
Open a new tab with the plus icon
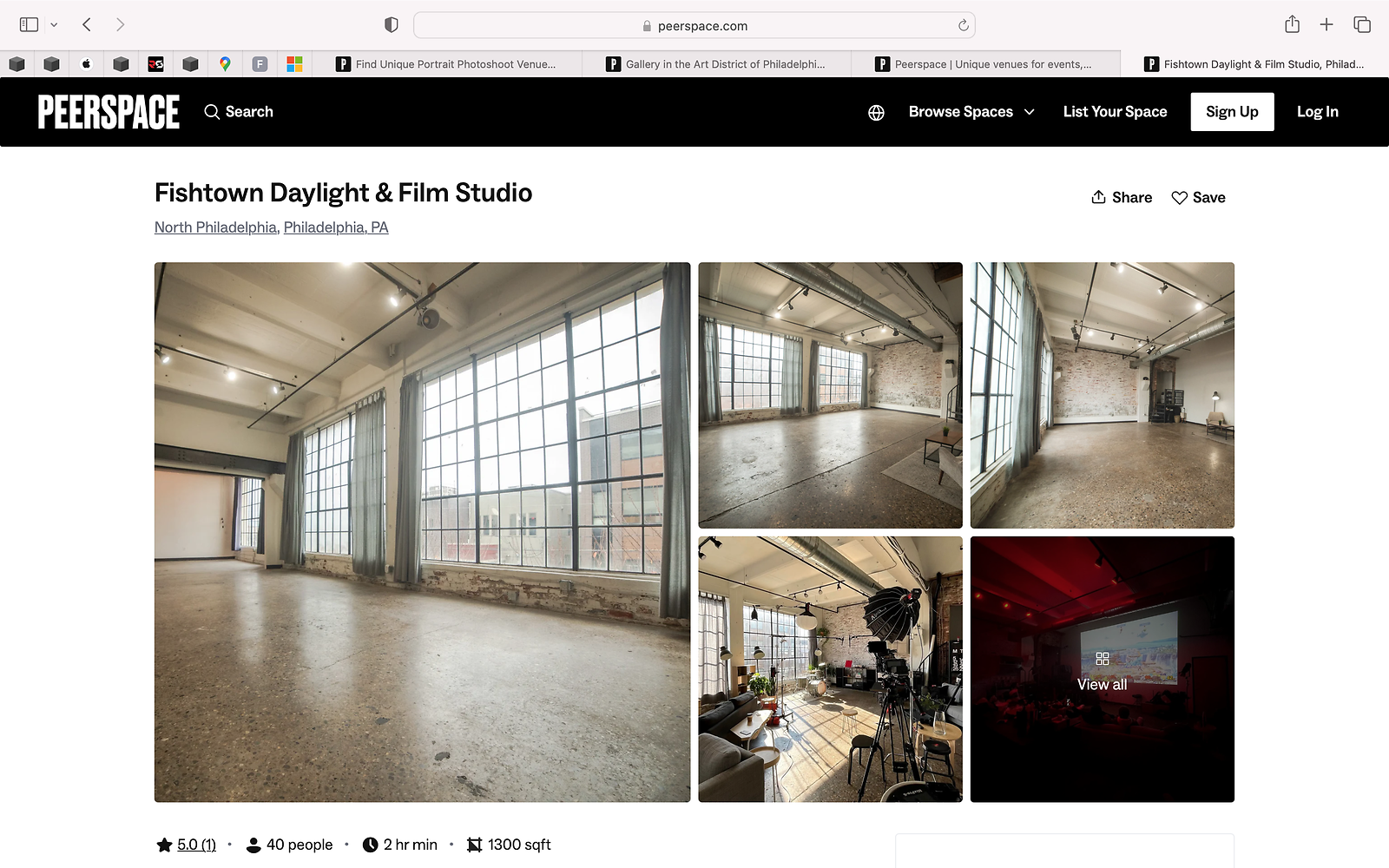coord(1326,24)
